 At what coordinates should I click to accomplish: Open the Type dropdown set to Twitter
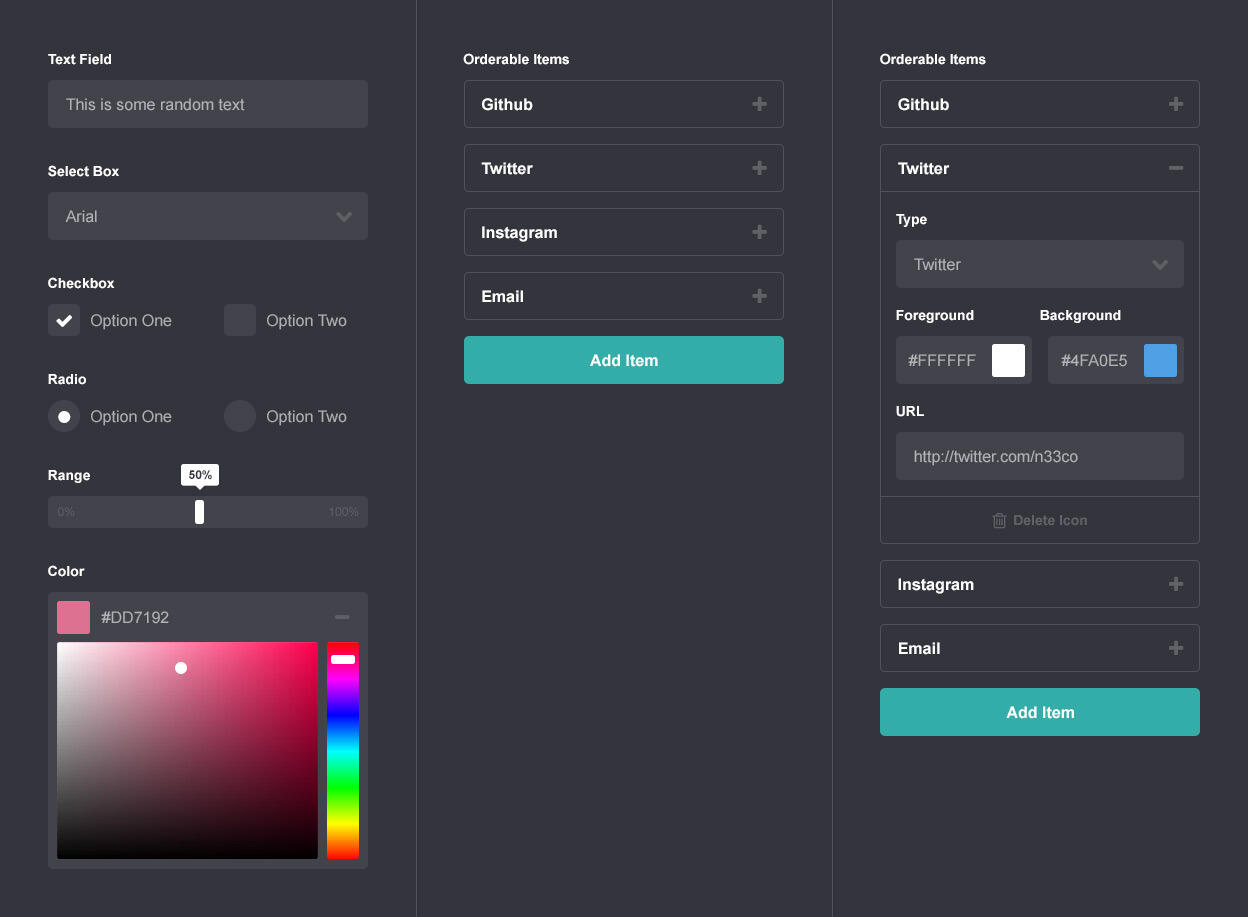(x=1039, y=264)
